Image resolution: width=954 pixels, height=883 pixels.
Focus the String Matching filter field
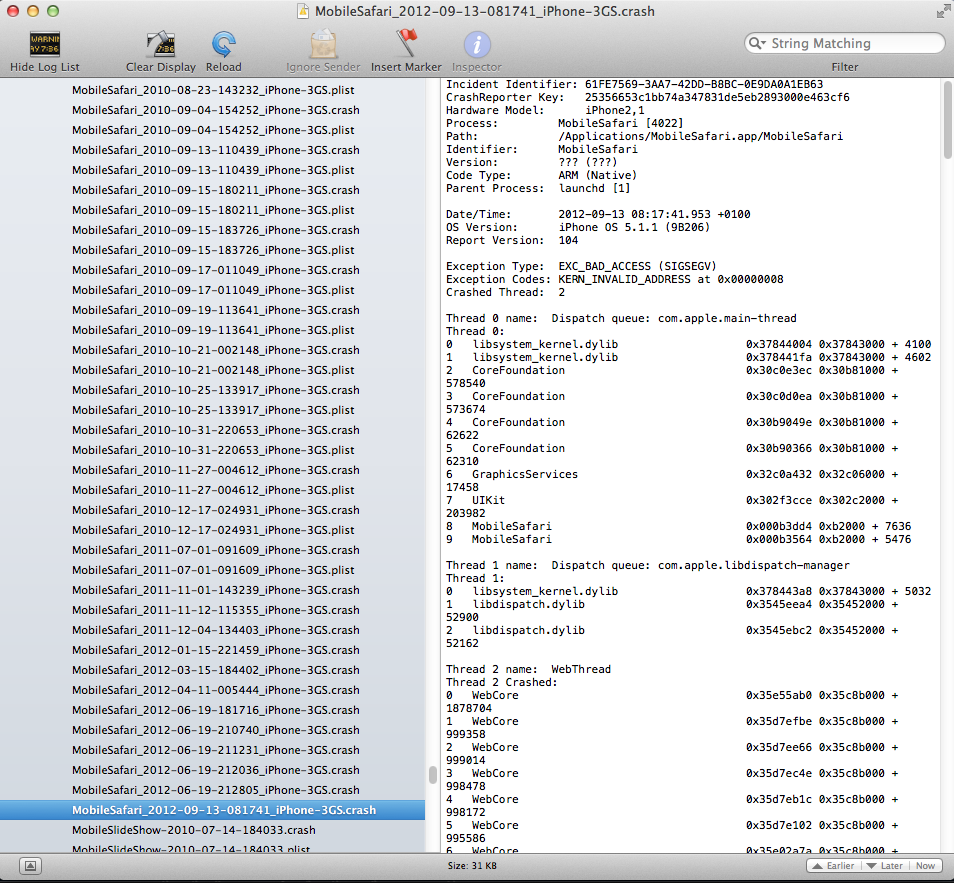click(844, 43)
